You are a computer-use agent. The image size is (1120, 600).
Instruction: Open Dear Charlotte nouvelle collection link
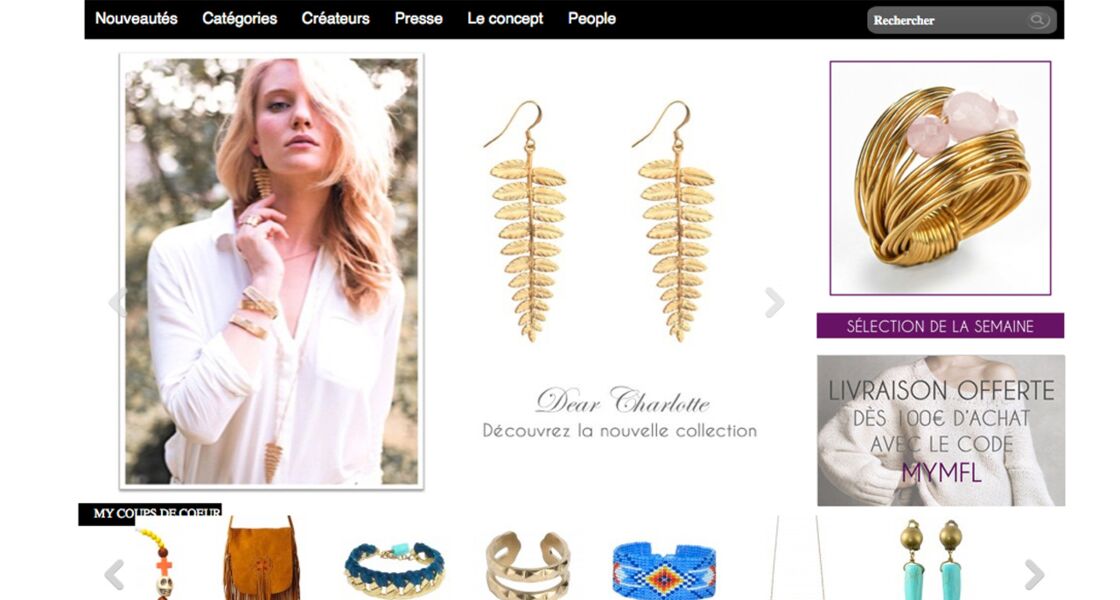(x=620, y=413)
